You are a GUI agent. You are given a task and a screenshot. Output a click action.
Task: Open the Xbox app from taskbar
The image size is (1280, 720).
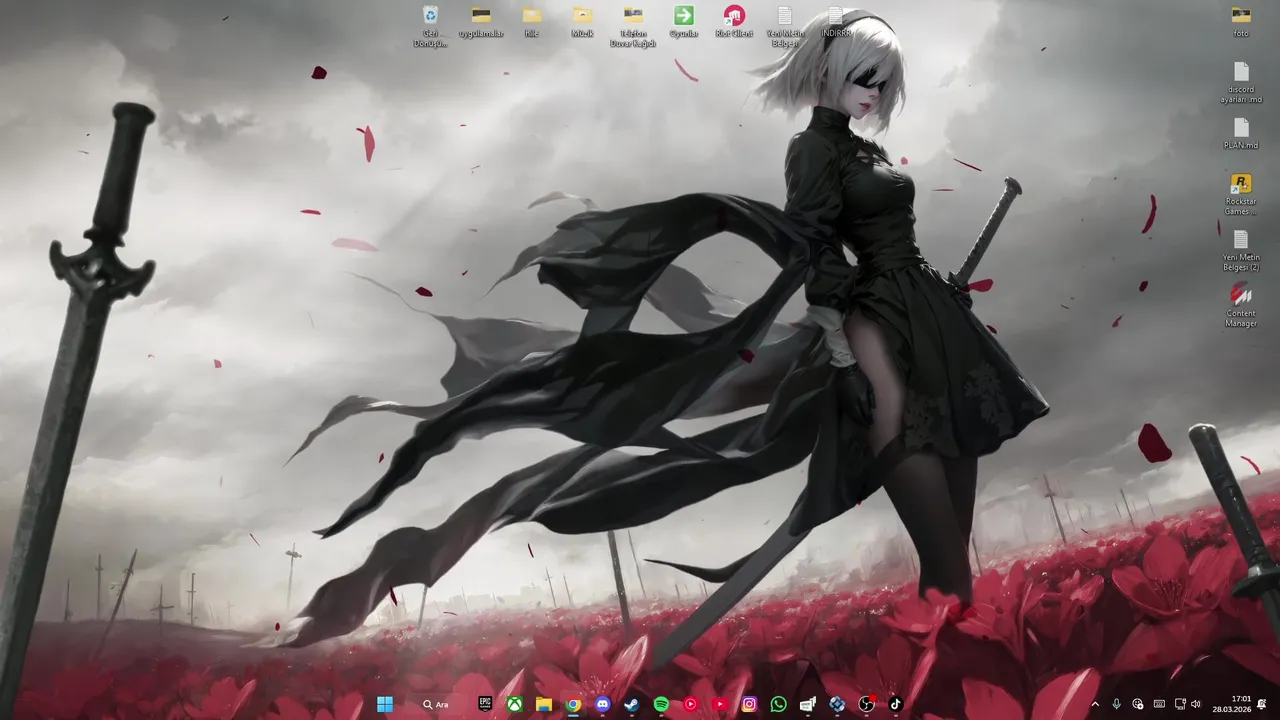tap(514, 704)
